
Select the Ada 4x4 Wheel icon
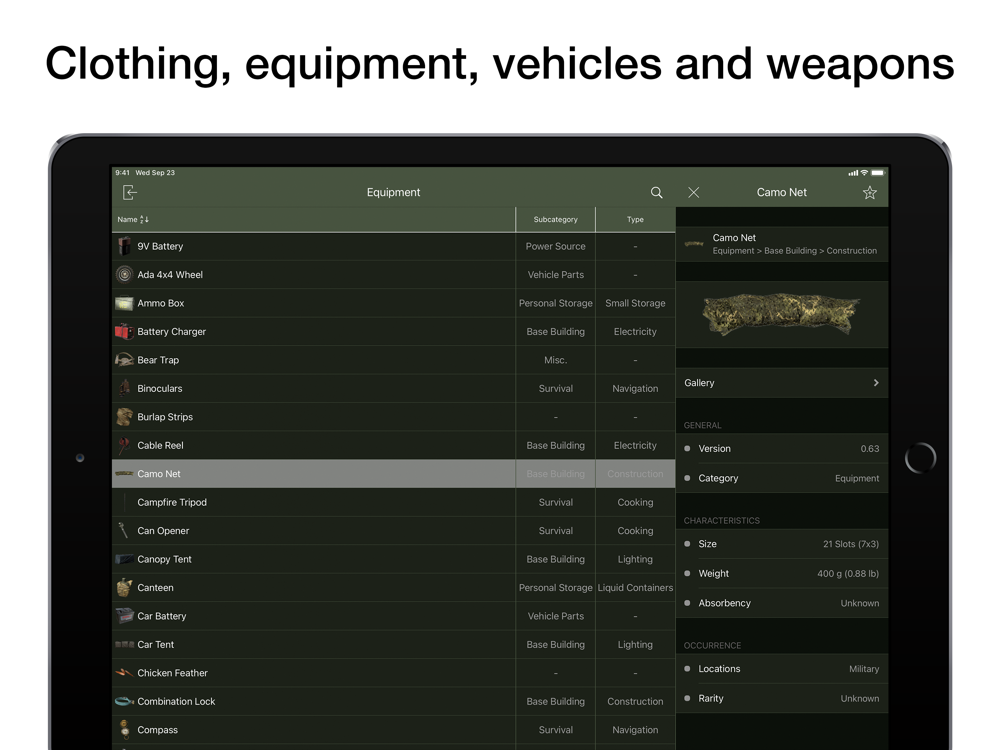(124, 274)
